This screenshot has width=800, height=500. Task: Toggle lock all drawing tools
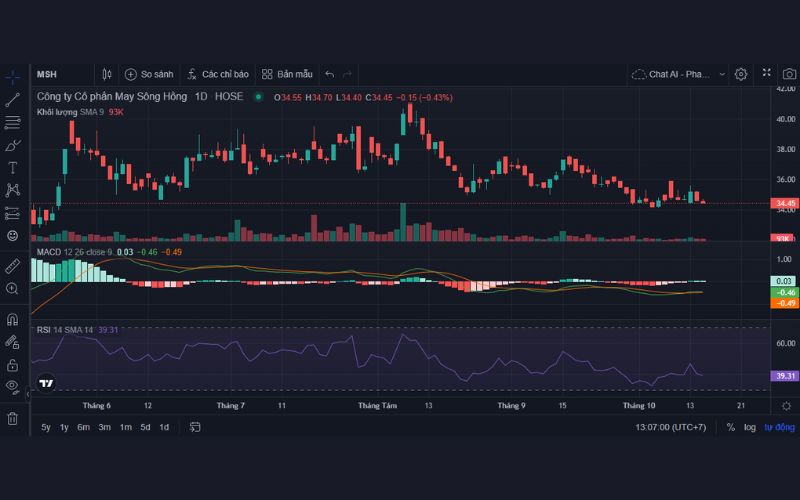point(13,364)
